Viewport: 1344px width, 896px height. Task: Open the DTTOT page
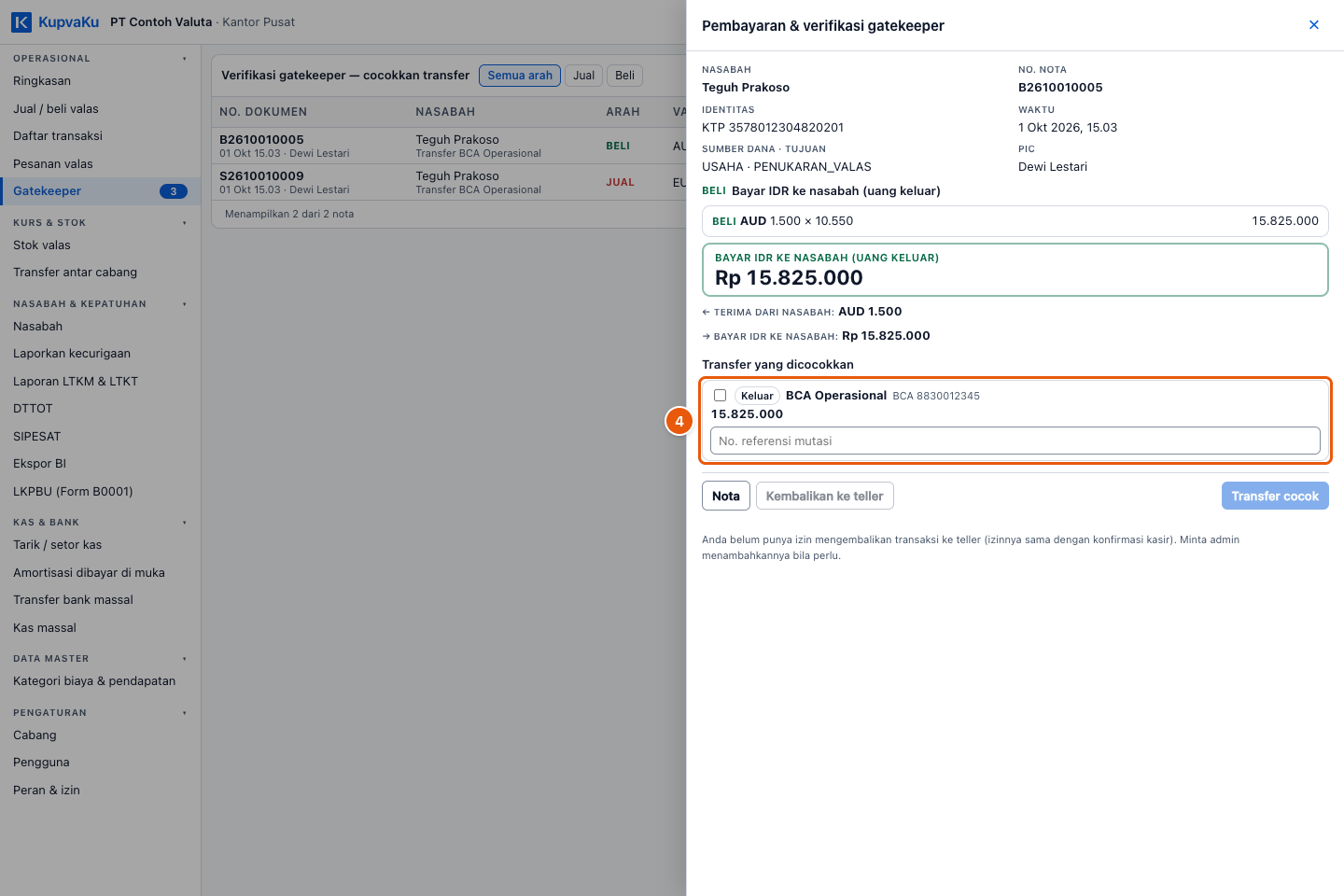click(x=100, y=409)
